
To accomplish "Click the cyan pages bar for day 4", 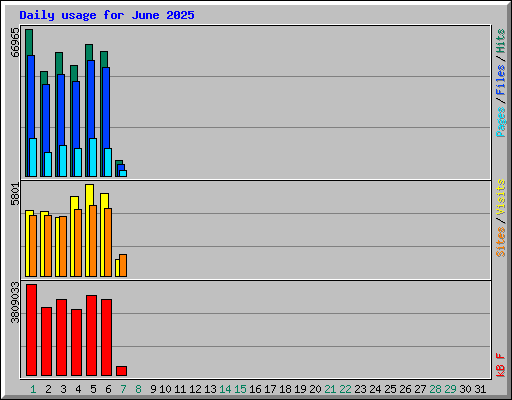I will (78, 162).
